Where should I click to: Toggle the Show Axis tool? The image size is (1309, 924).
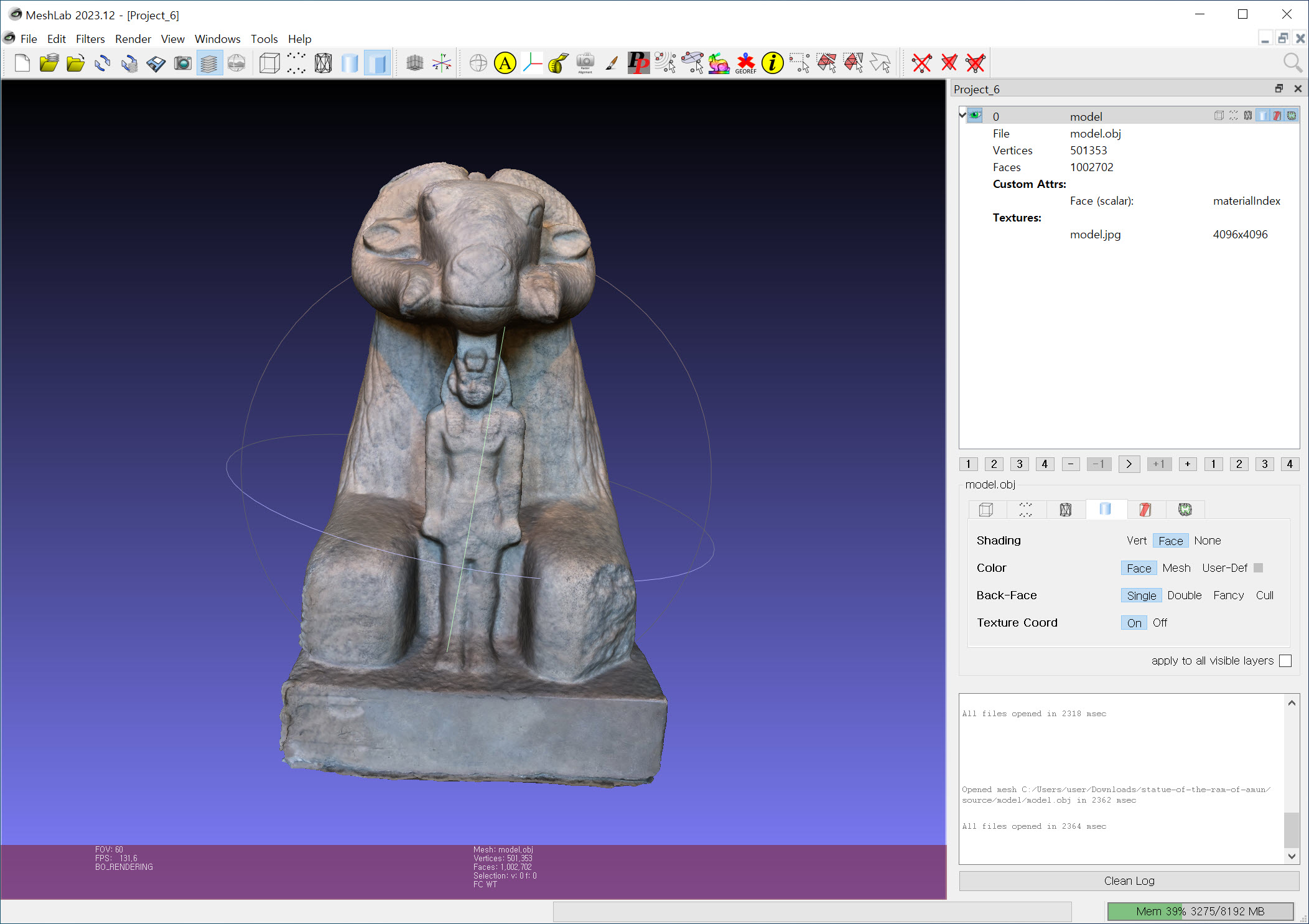point(442,63)
